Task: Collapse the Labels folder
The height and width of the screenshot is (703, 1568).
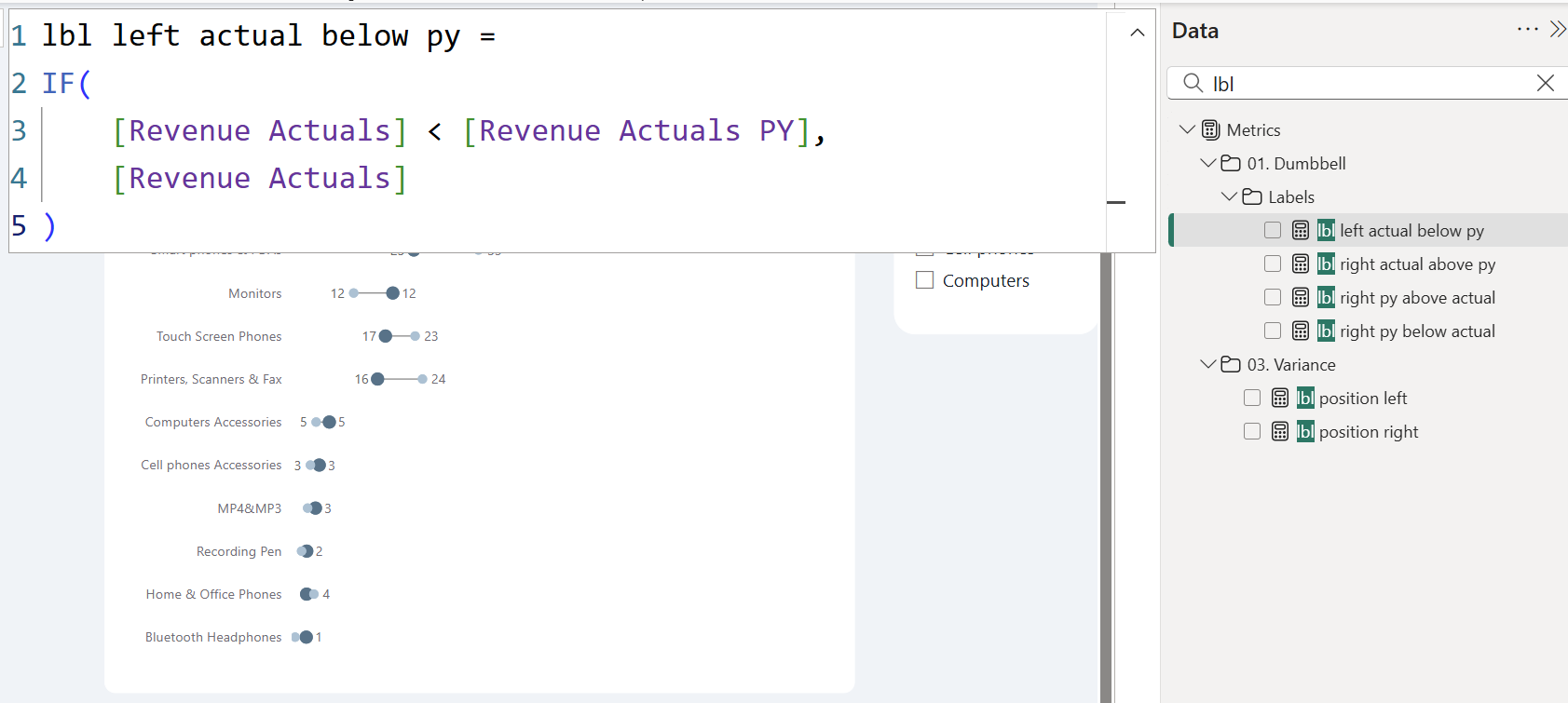Action: point(1229,196)
